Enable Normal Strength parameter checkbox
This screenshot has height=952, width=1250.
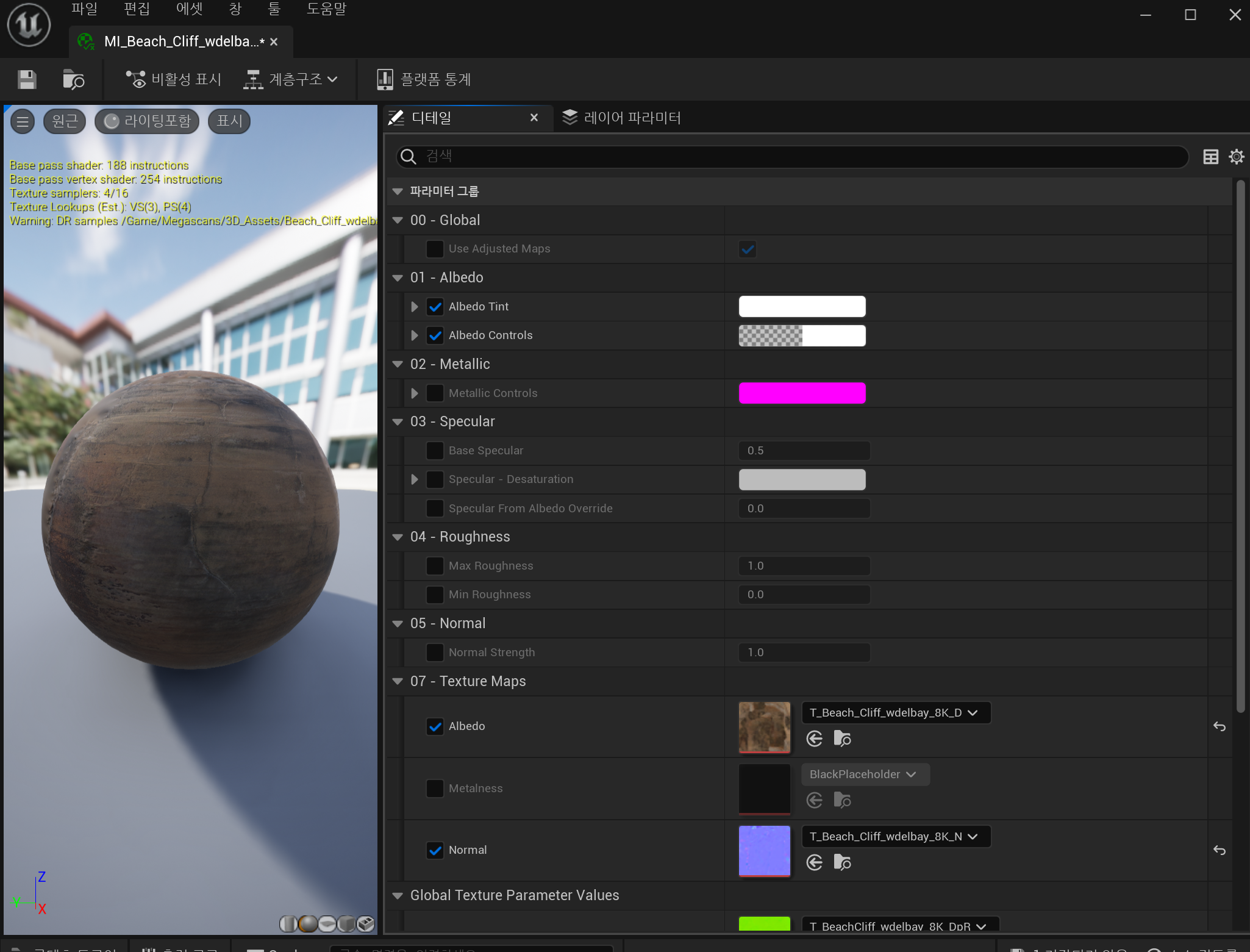point(435,653)
